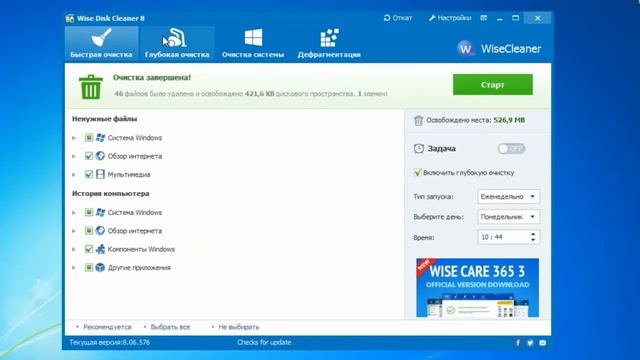Expand Система Windows under Ненужные файлы
The image size is (640, 360).
pyautogui.click(x=74, y=138)
